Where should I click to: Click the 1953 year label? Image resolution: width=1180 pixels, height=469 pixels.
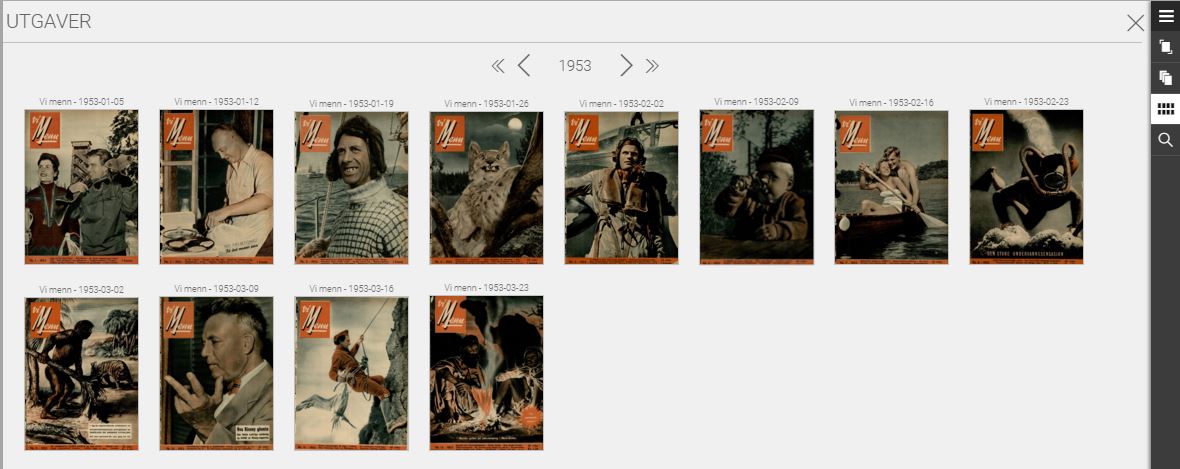coord(575,66)
